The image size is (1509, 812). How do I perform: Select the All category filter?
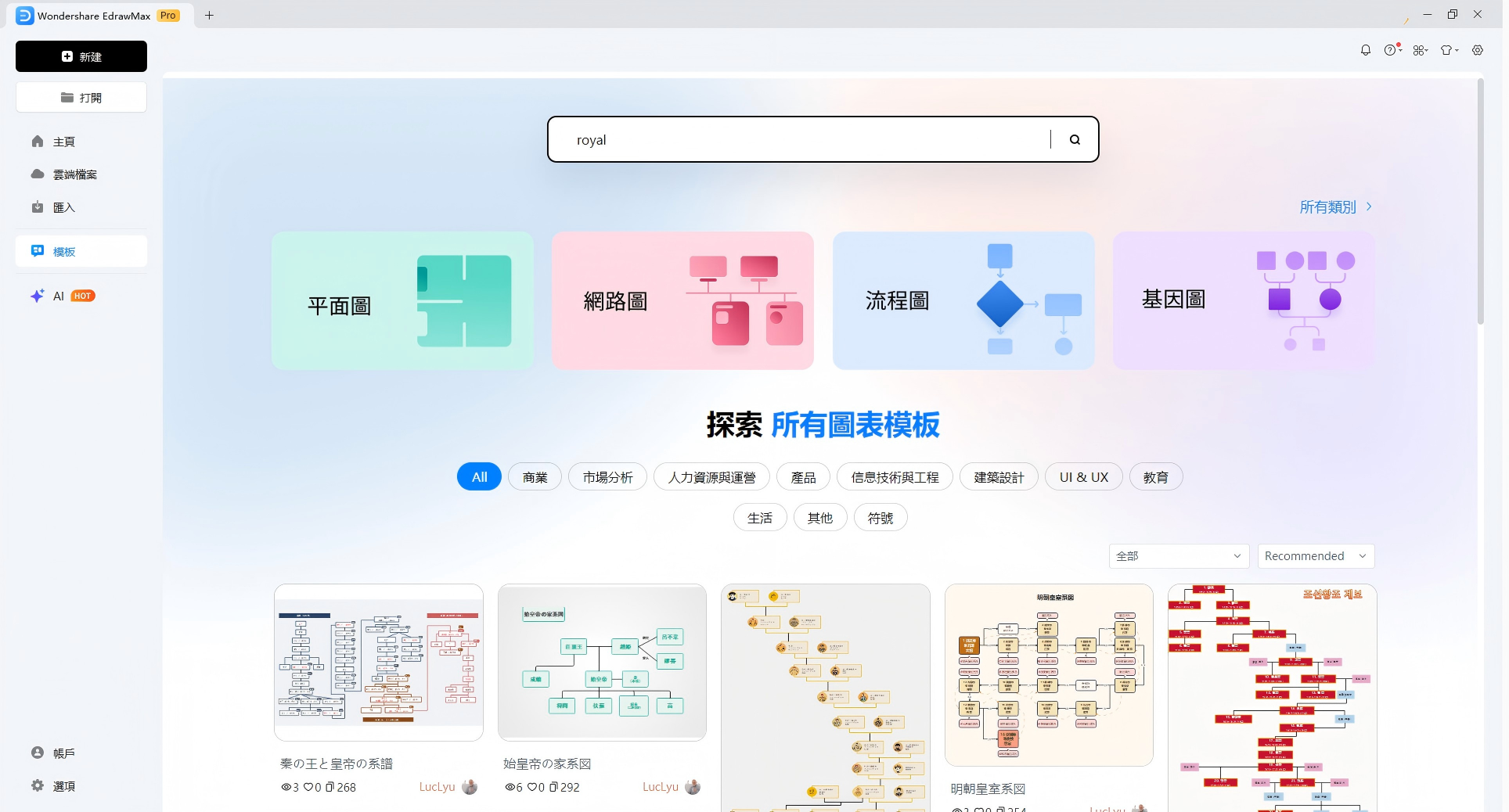click(478, 476)
